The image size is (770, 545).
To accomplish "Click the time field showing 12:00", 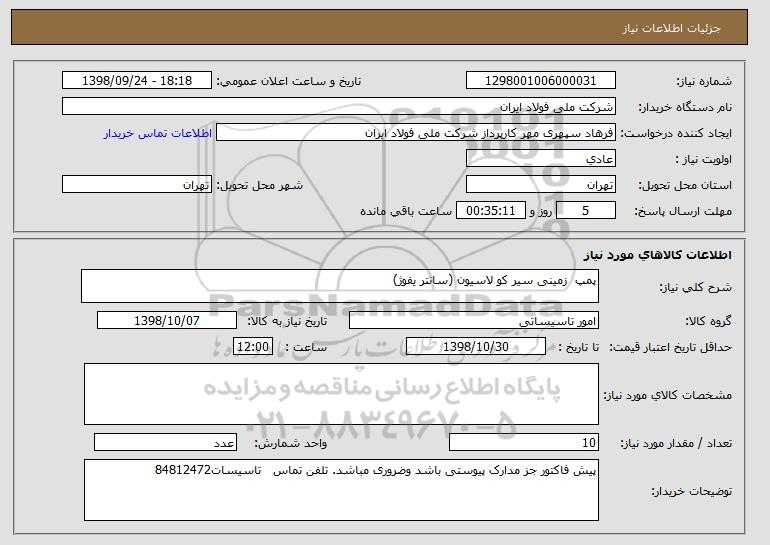I will (253, 347).
